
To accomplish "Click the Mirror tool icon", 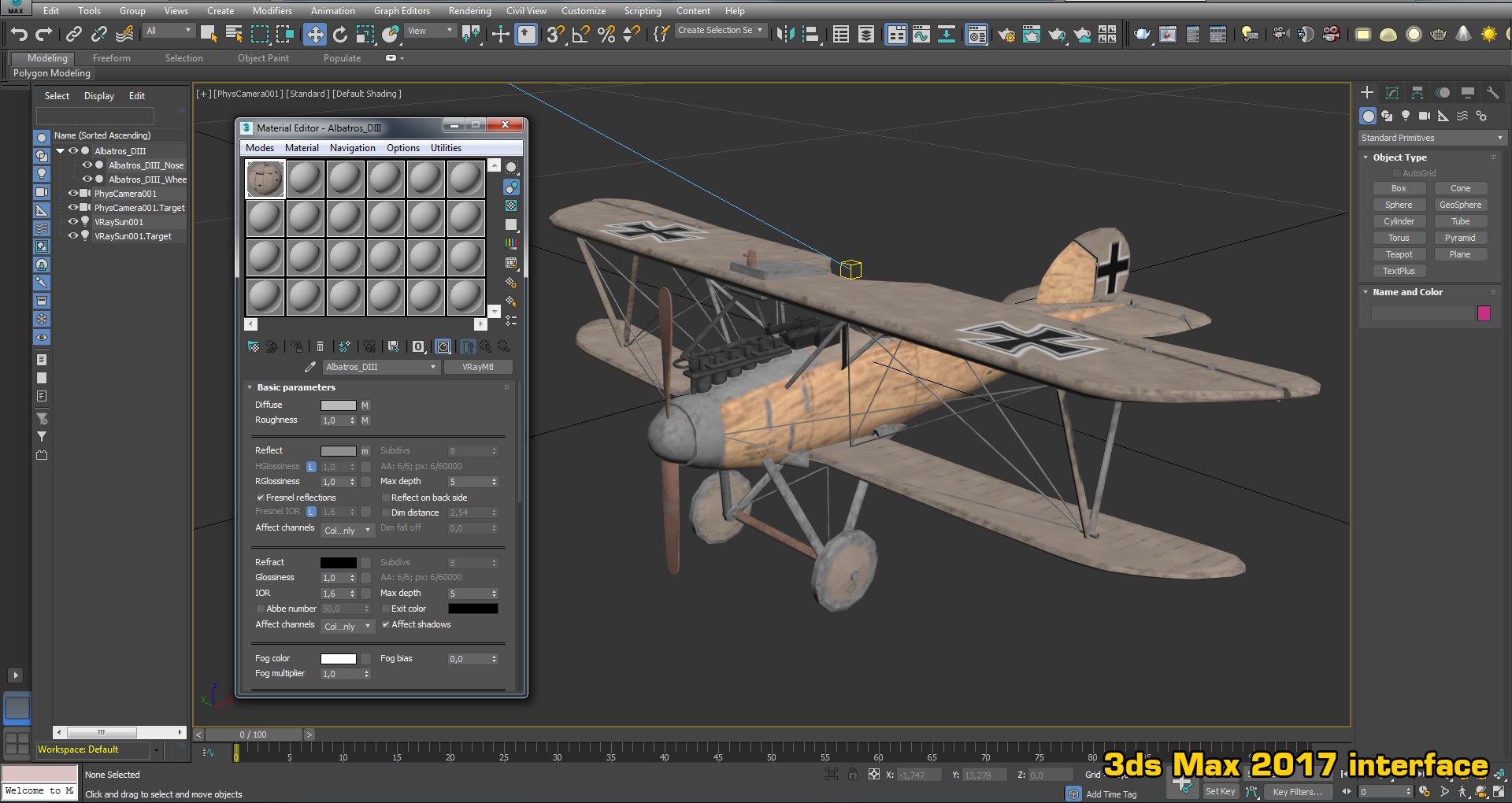I will (x=785, y=34).
